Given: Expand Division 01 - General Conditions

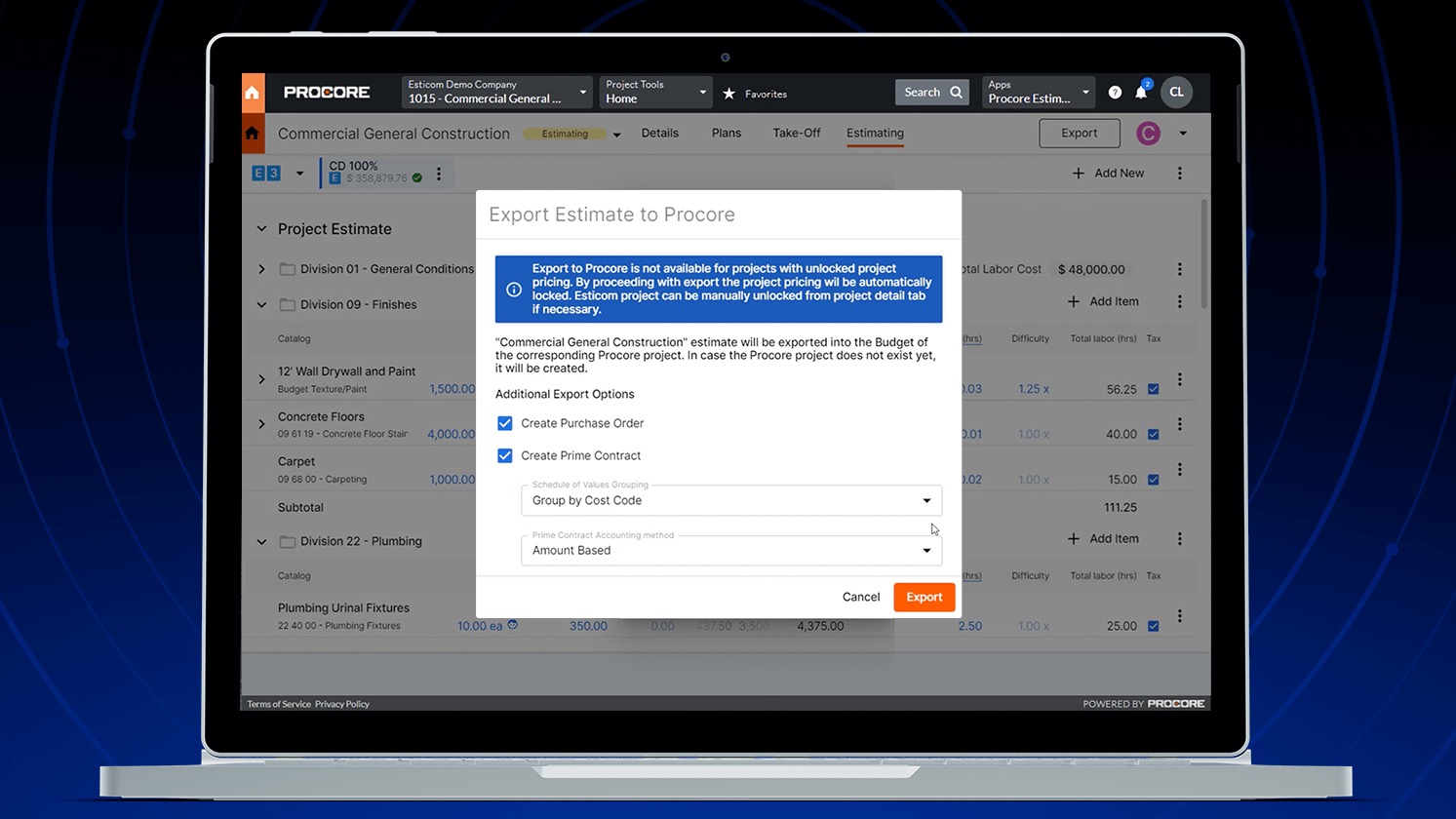Looking at the screenshot, I should click(x=261, y=269).
